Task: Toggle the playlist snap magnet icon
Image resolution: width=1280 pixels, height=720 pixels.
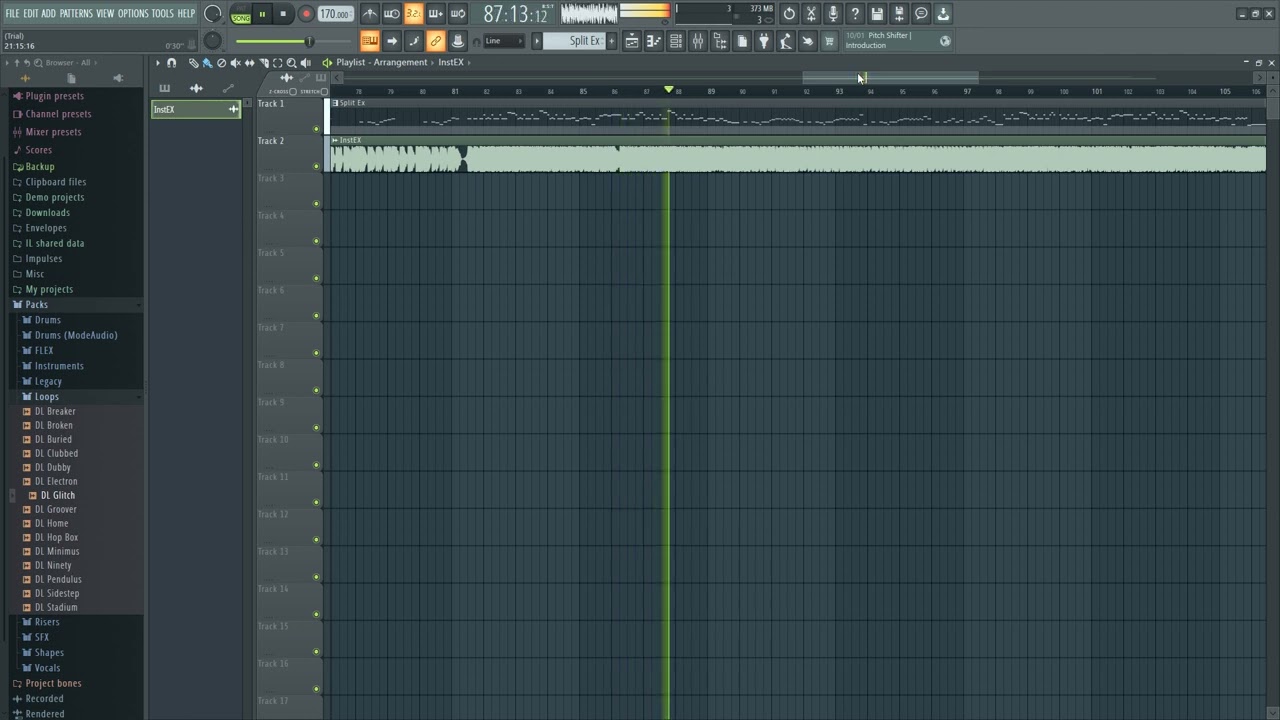Action: point(172,63)
